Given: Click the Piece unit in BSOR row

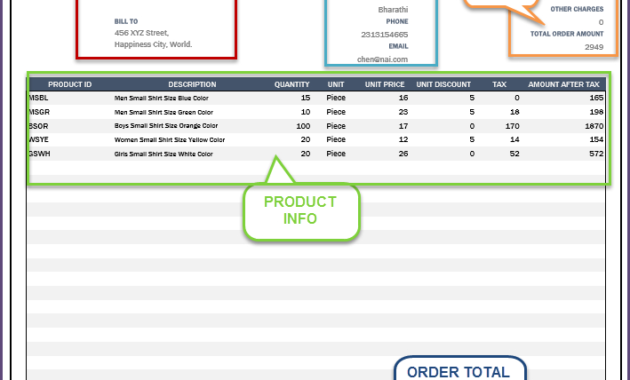Looking at the screenshot, I should tap(336, 126).
